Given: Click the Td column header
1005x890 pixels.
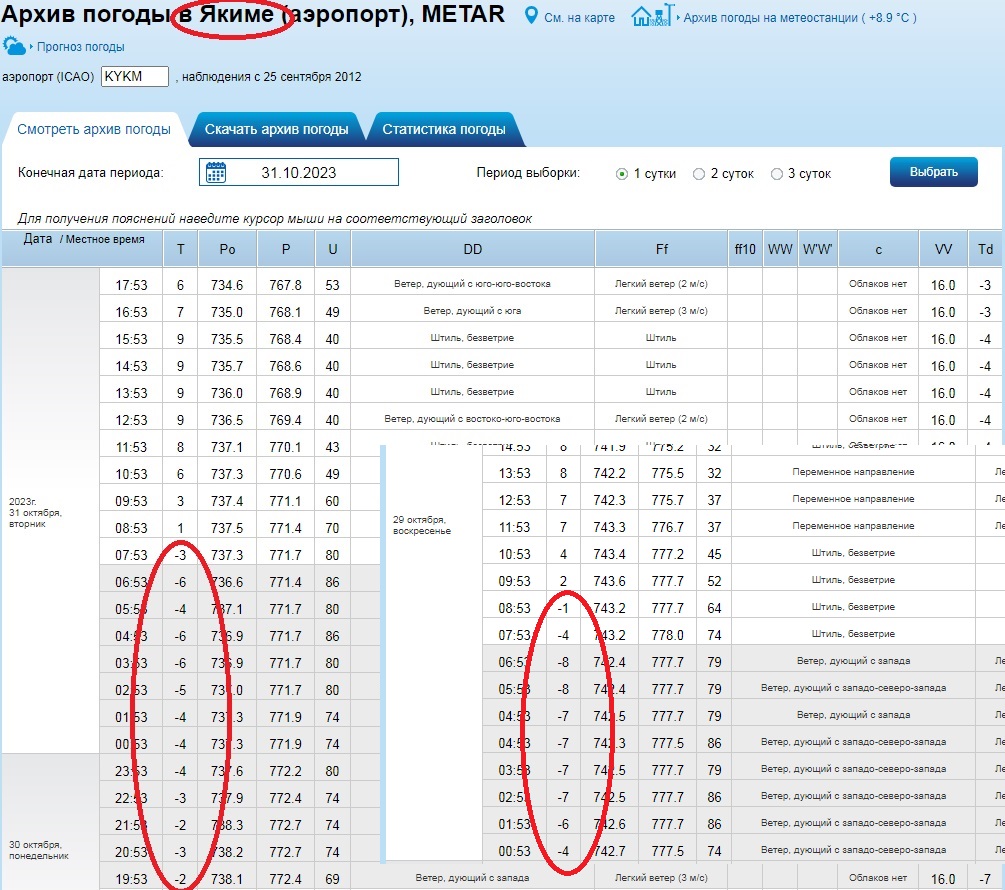Looking at the screenshot, I should coord(985,249).
